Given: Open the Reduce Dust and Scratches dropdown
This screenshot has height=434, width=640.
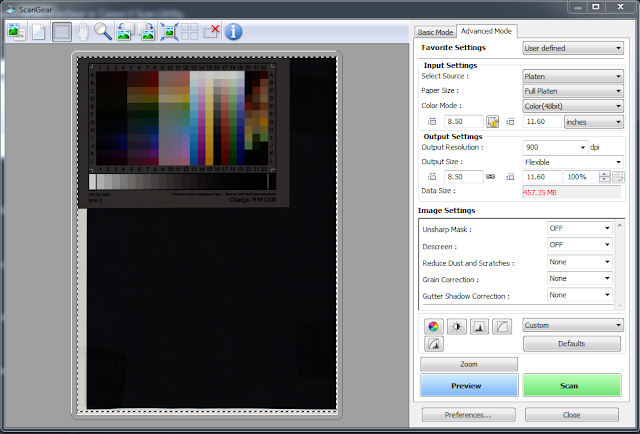Looking at the screenshot, I should [580, 262].
